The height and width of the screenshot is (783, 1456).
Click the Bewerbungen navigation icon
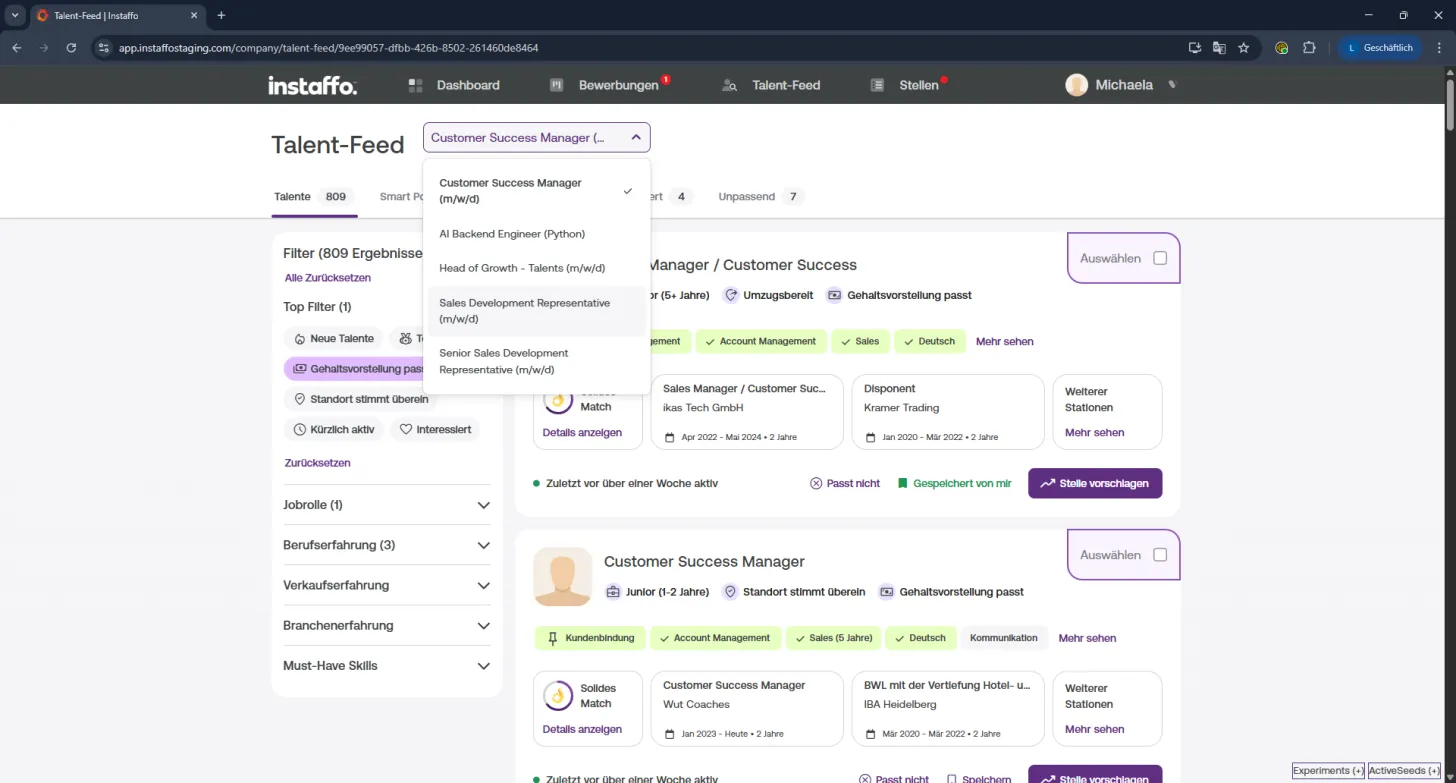coord(557,86)
